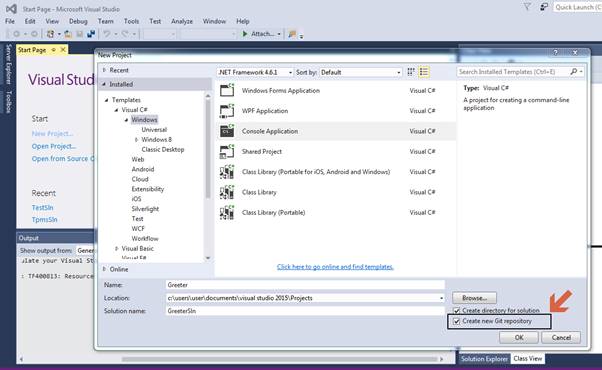
Task: Collapse the Installed section
Action: (x=104, y=84)
